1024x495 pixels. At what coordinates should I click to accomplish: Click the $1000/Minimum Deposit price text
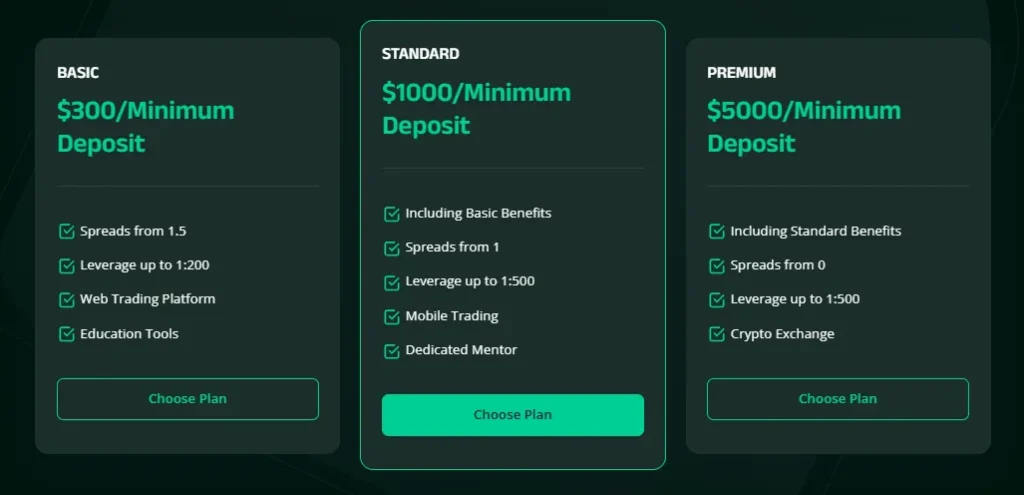(476, 109)
